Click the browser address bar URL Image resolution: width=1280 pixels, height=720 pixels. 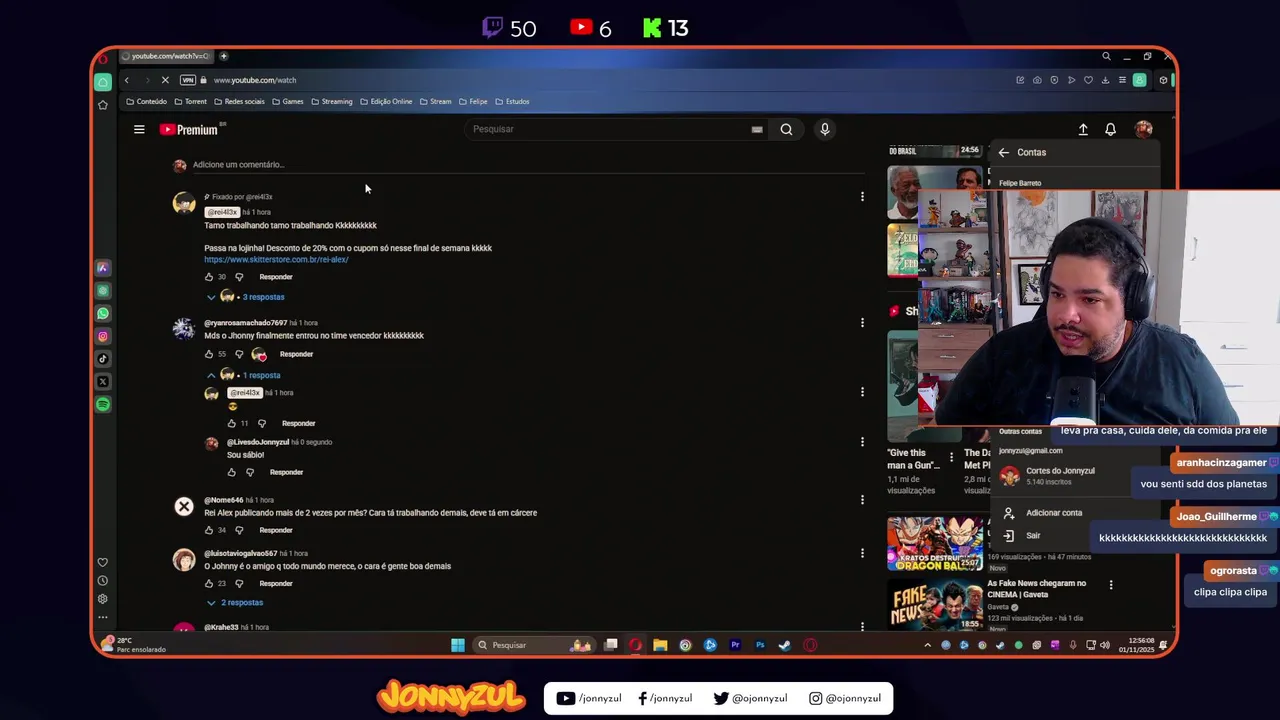255,80
